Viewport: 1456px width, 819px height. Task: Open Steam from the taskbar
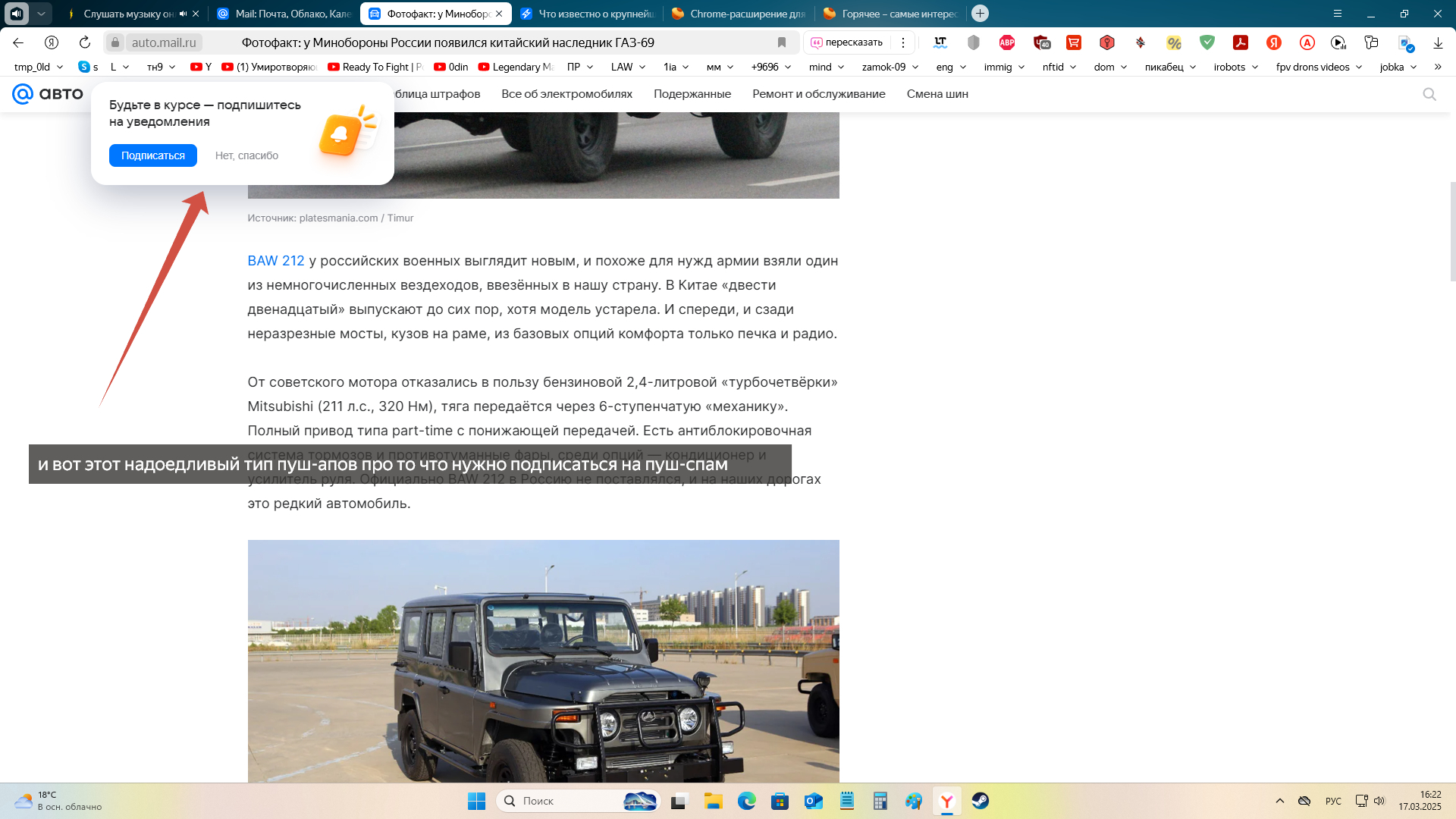click(x=980, y=801)
